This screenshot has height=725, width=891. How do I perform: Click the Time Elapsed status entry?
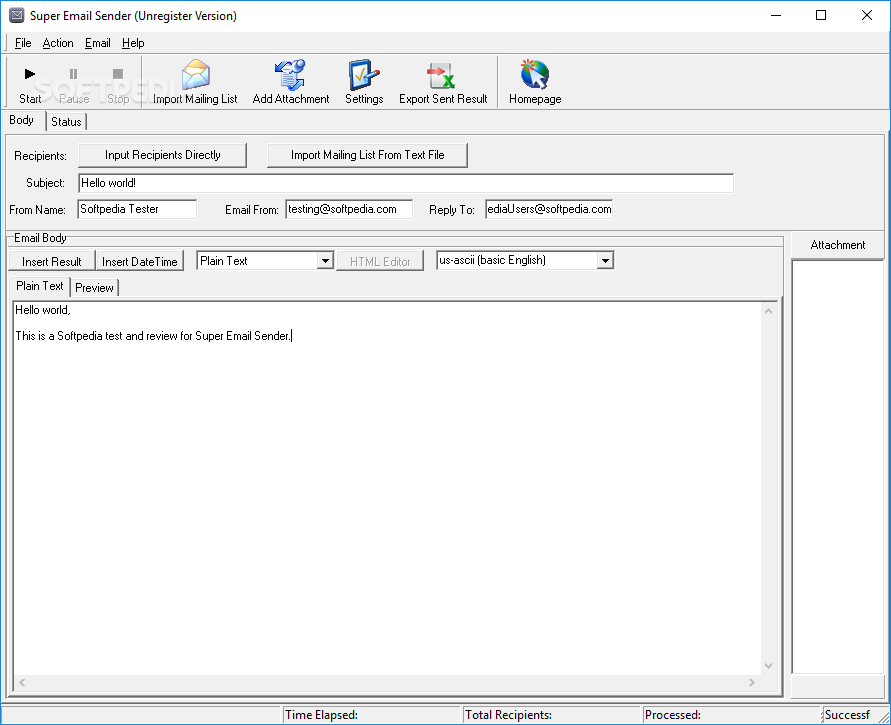click(x=371, y=715)
